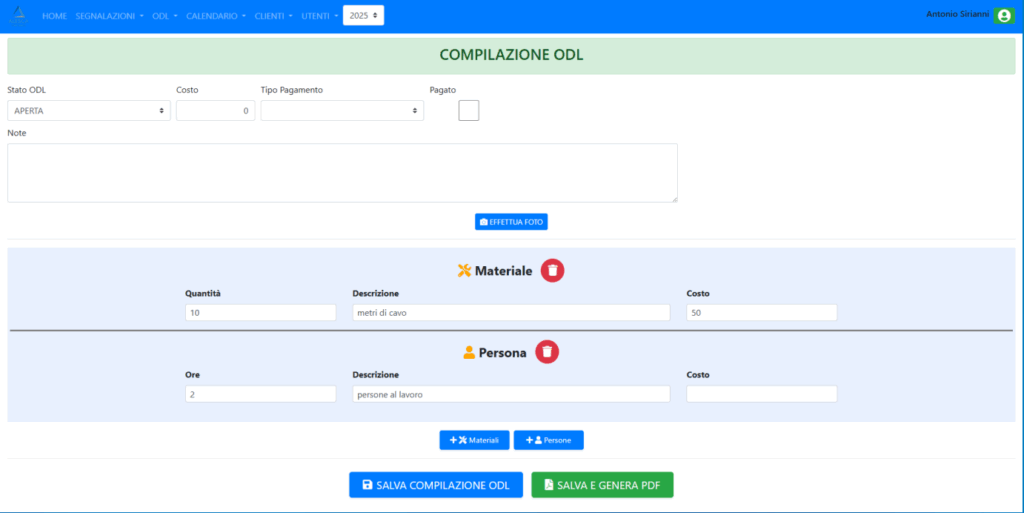Click the Persona Costo input field
The image size is (1024, 513).
[x=761, y=394]
